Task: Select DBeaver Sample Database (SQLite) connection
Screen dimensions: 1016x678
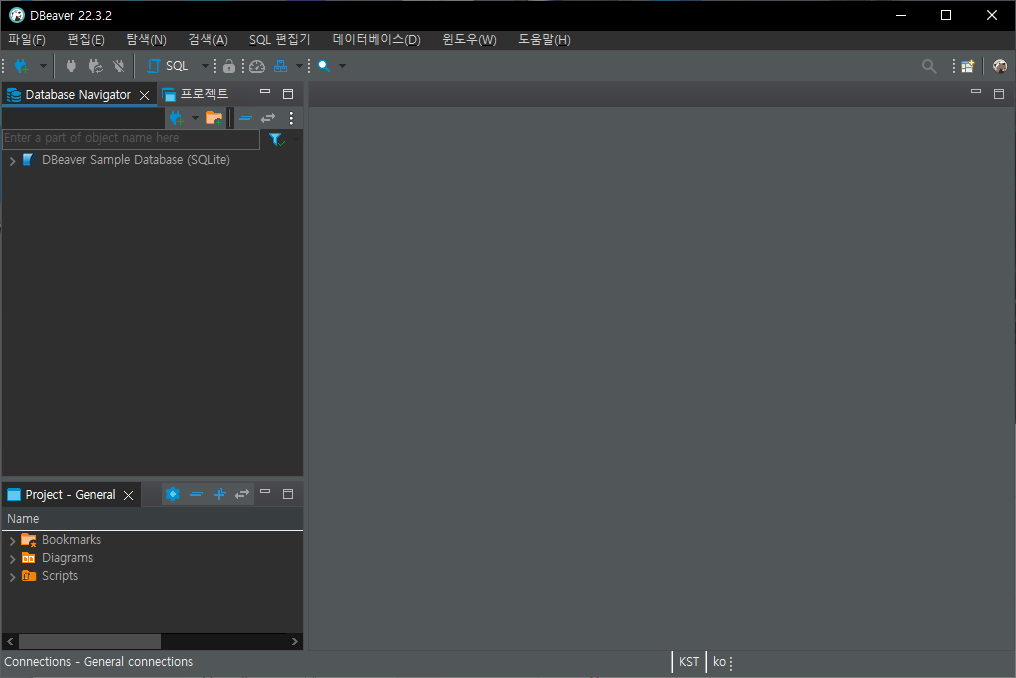Action: point(135,160)
